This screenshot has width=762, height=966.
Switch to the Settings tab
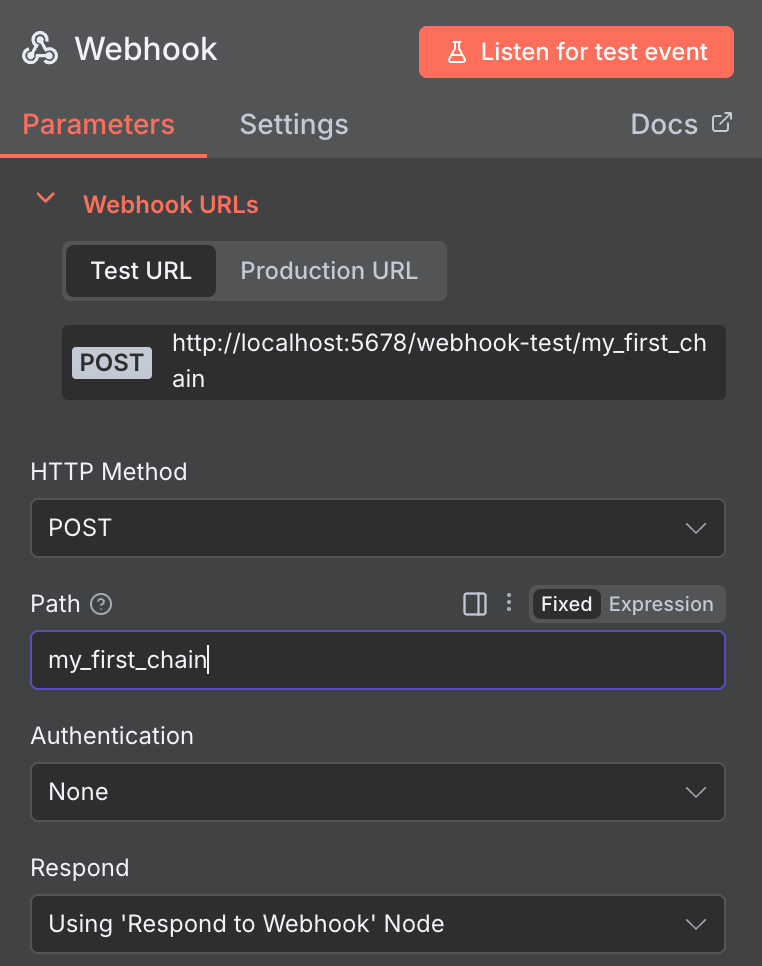coord(293,124)
